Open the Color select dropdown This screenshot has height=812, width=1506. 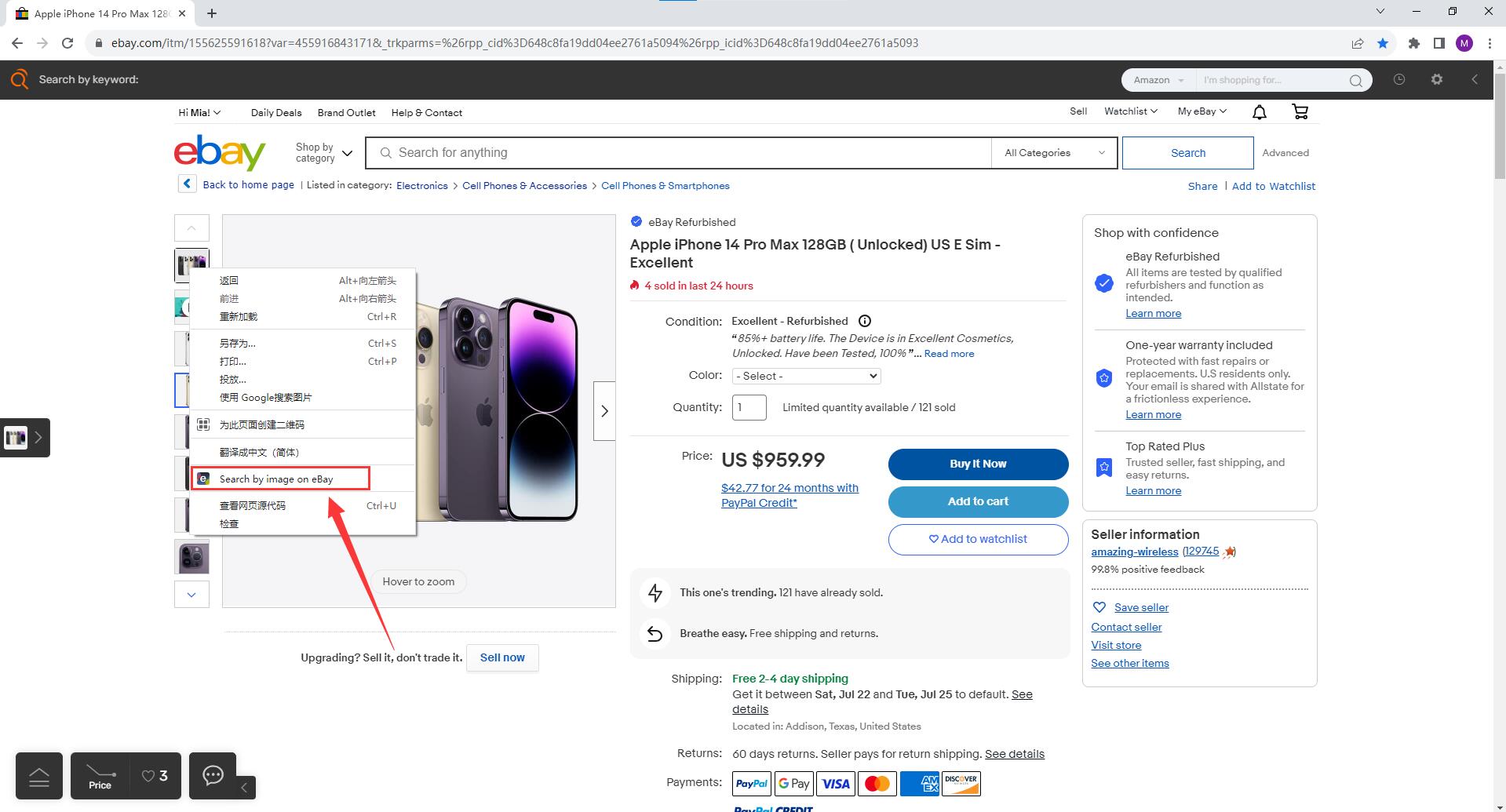pyautogui.click(x=806, y=376)
